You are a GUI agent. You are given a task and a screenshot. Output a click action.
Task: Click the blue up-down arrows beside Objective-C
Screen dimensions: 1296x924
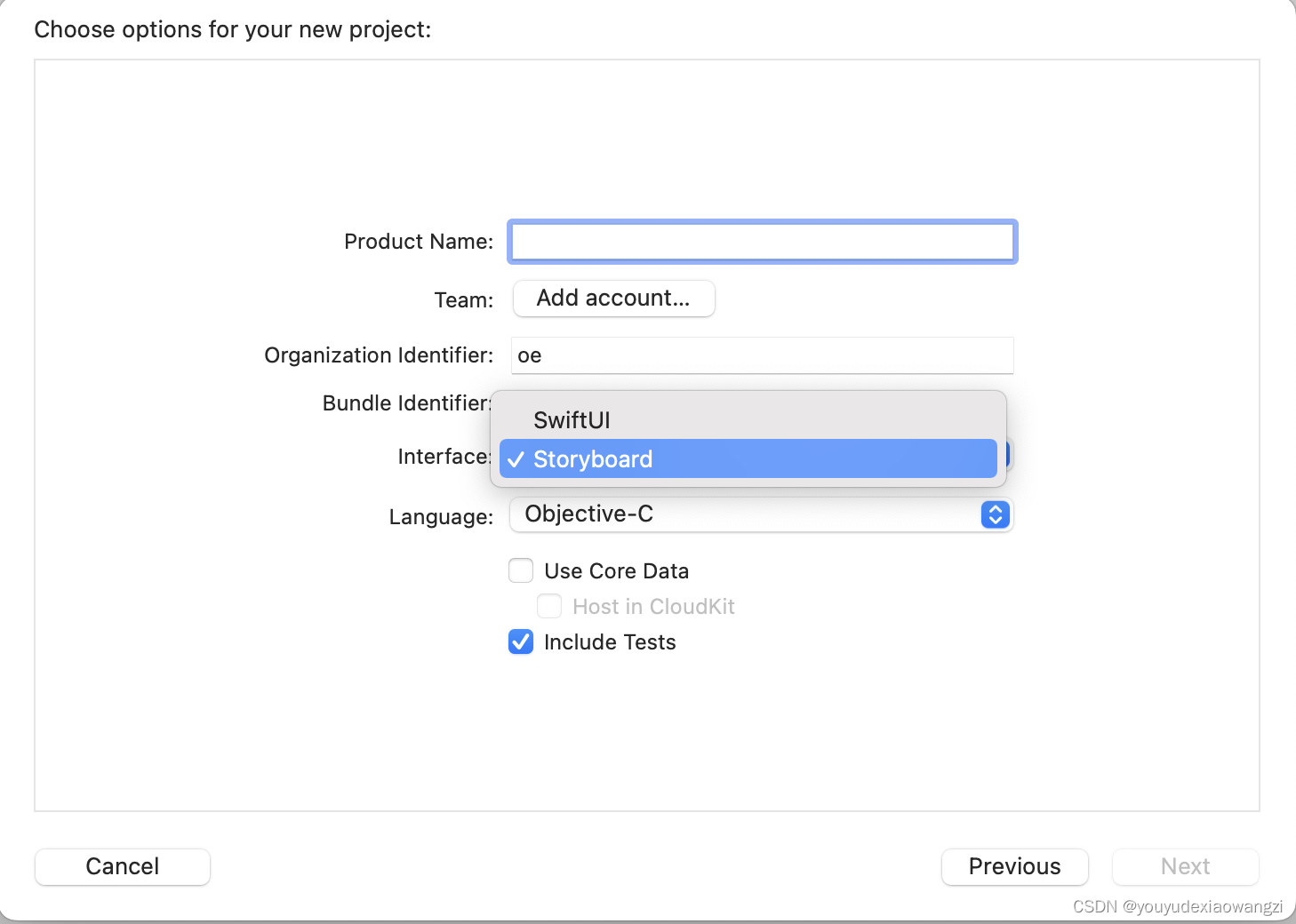point(995,514)
